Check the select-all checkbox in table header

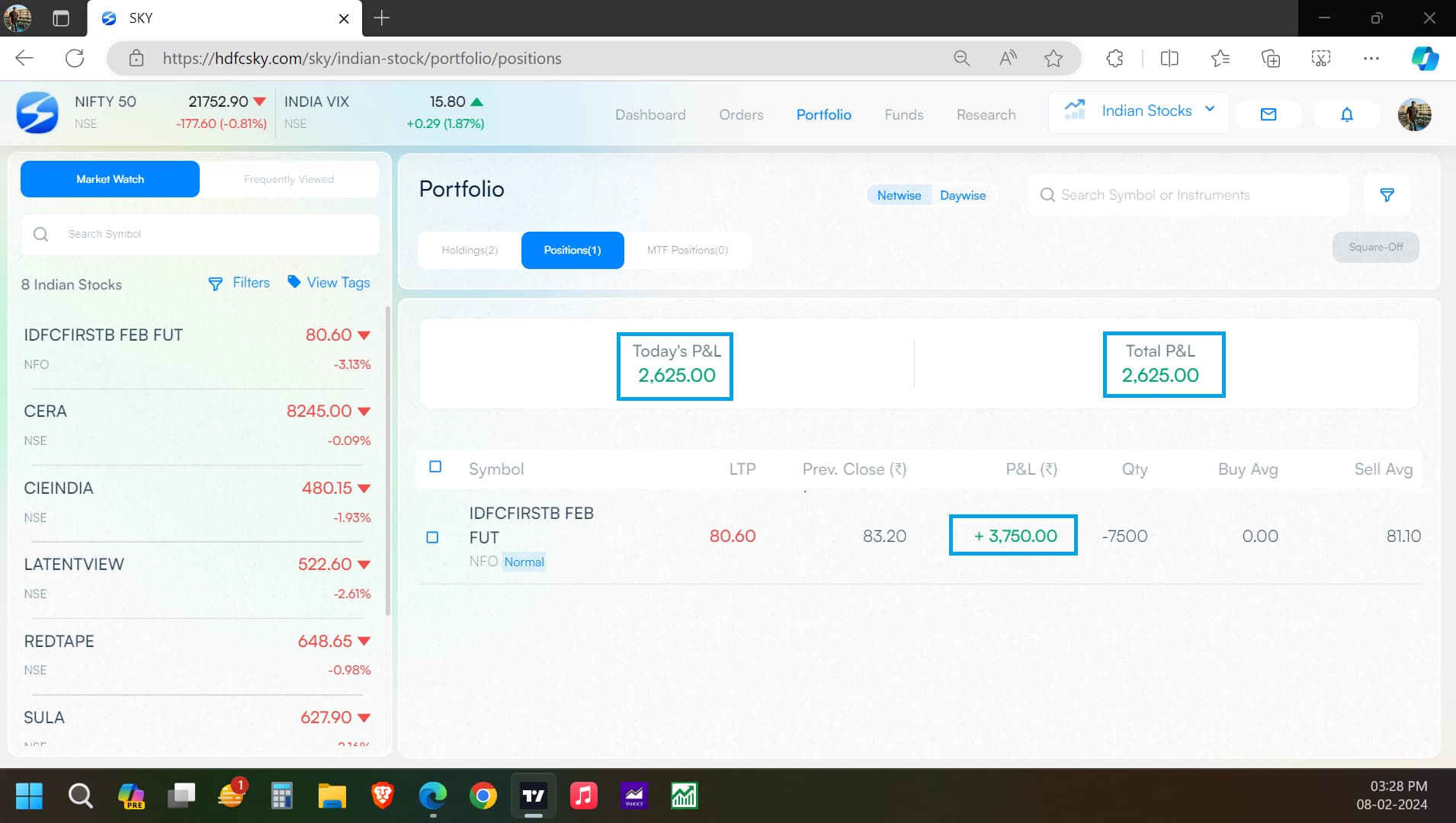coord(435,466)
